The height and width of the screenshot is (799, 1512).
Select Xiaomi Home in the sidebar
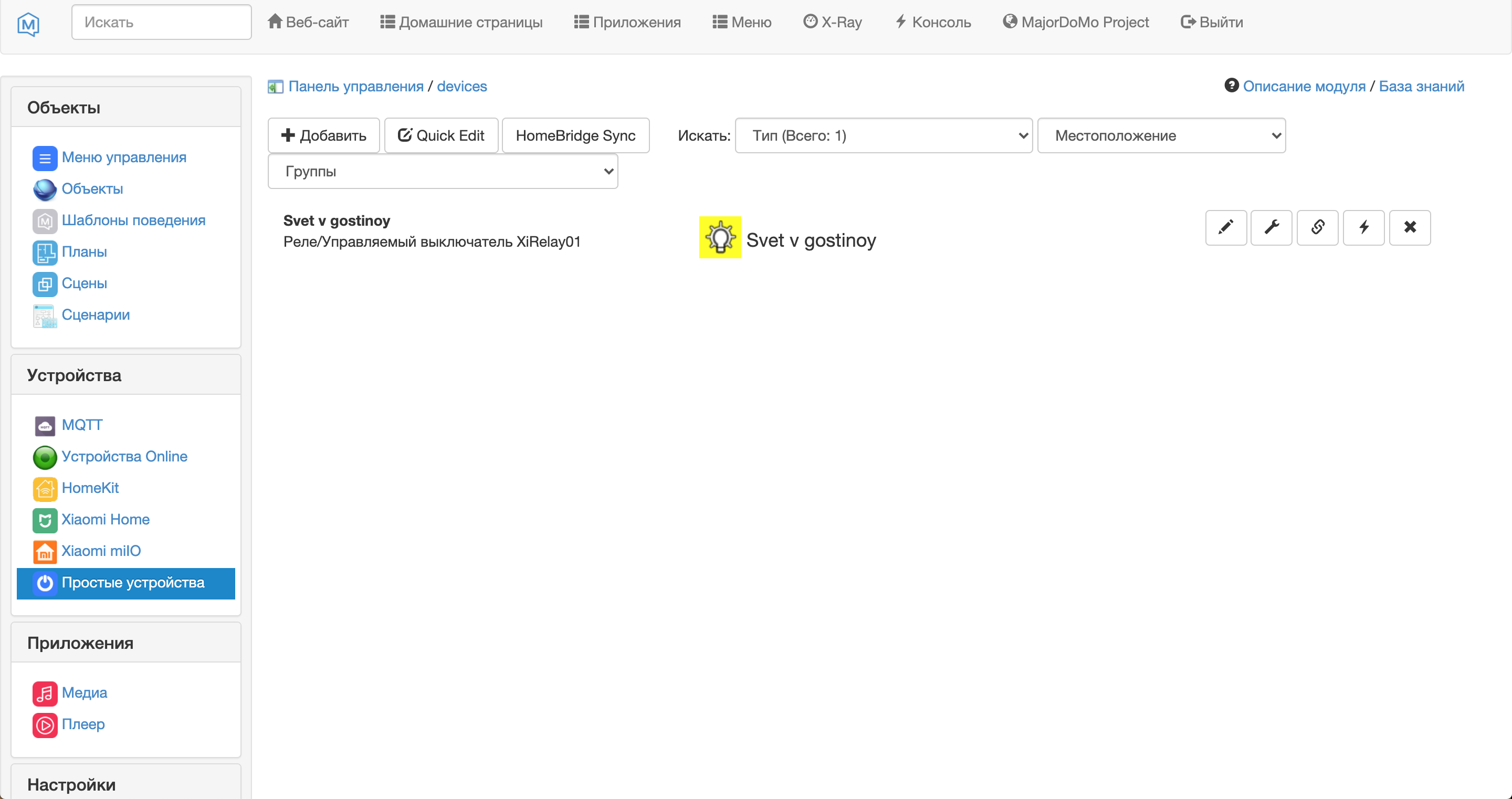point(105,520)
